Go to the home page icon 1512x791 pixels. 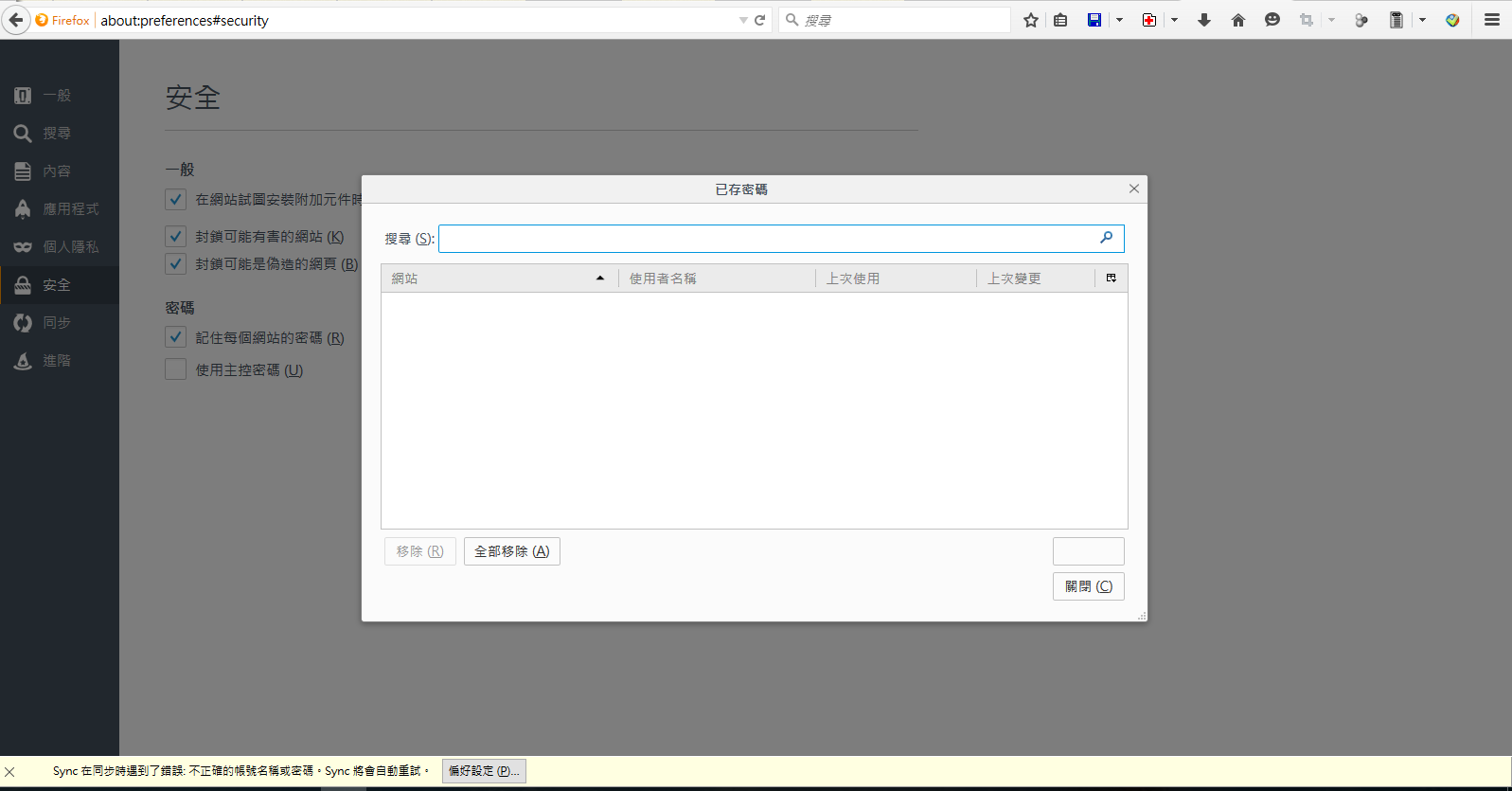tap(1238, 20)
